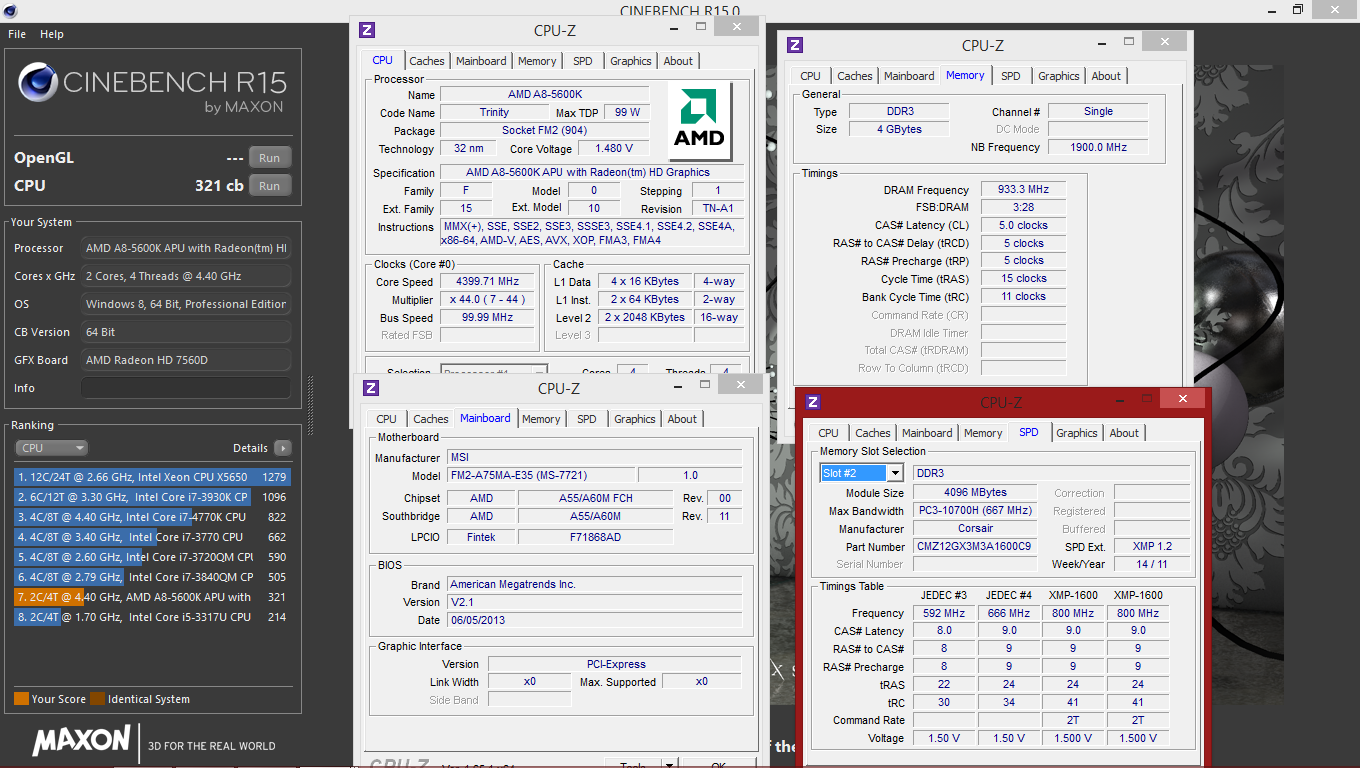Click the BIOS brand American Megatrends Inc.
Viewport: 1360px width, 768px height.
point(594,584)
